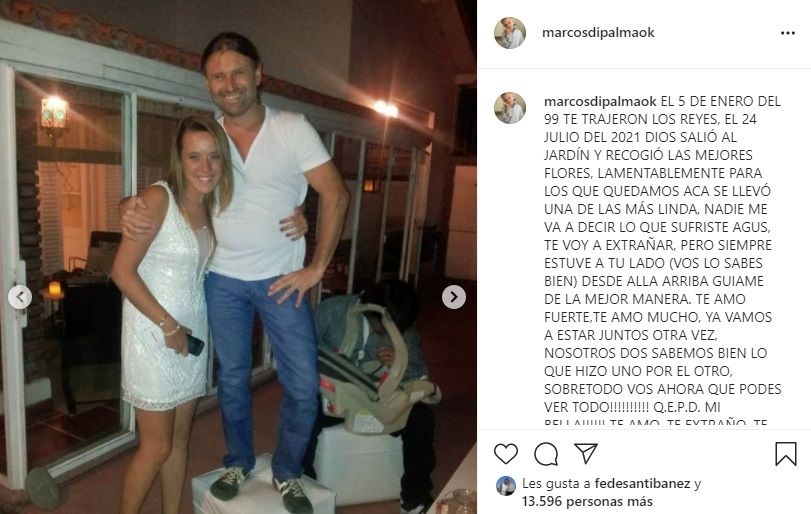Image resolution: width=811 pixels, height=514 pixels.
Task: Click the Les gusta a text
Action: tap(557, 484)
